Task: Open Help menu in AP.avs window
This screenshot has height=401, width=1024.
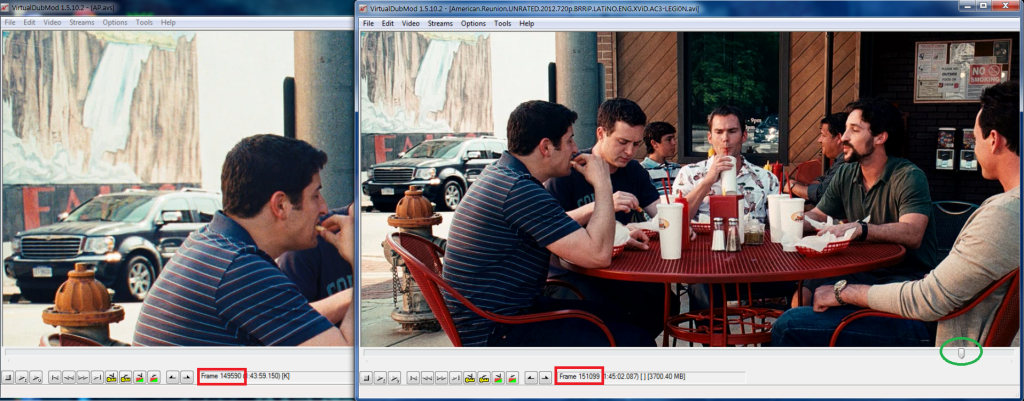Action: pyautogui.click(x=168, y=22)
